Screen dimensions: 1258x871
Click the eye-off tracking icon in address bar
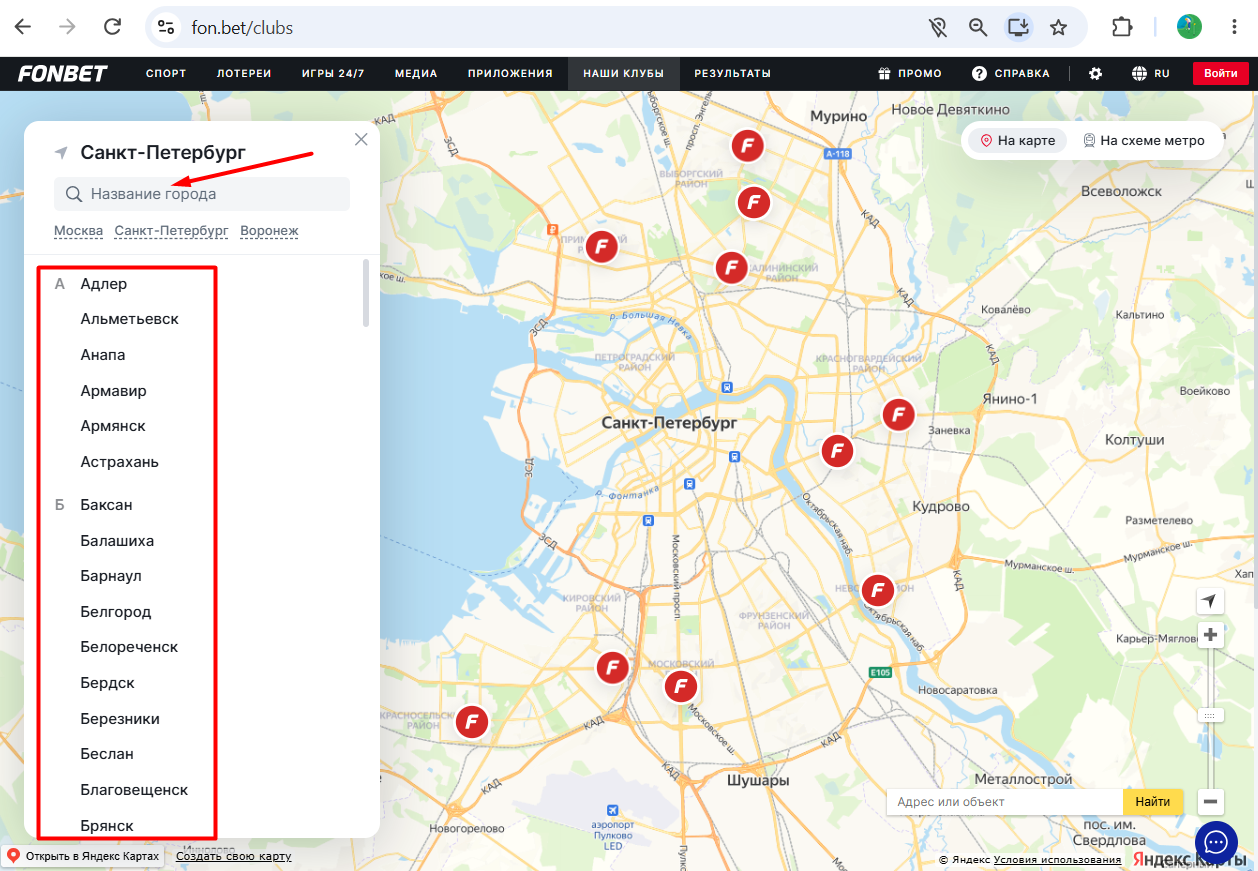click(x=938, y=27)
